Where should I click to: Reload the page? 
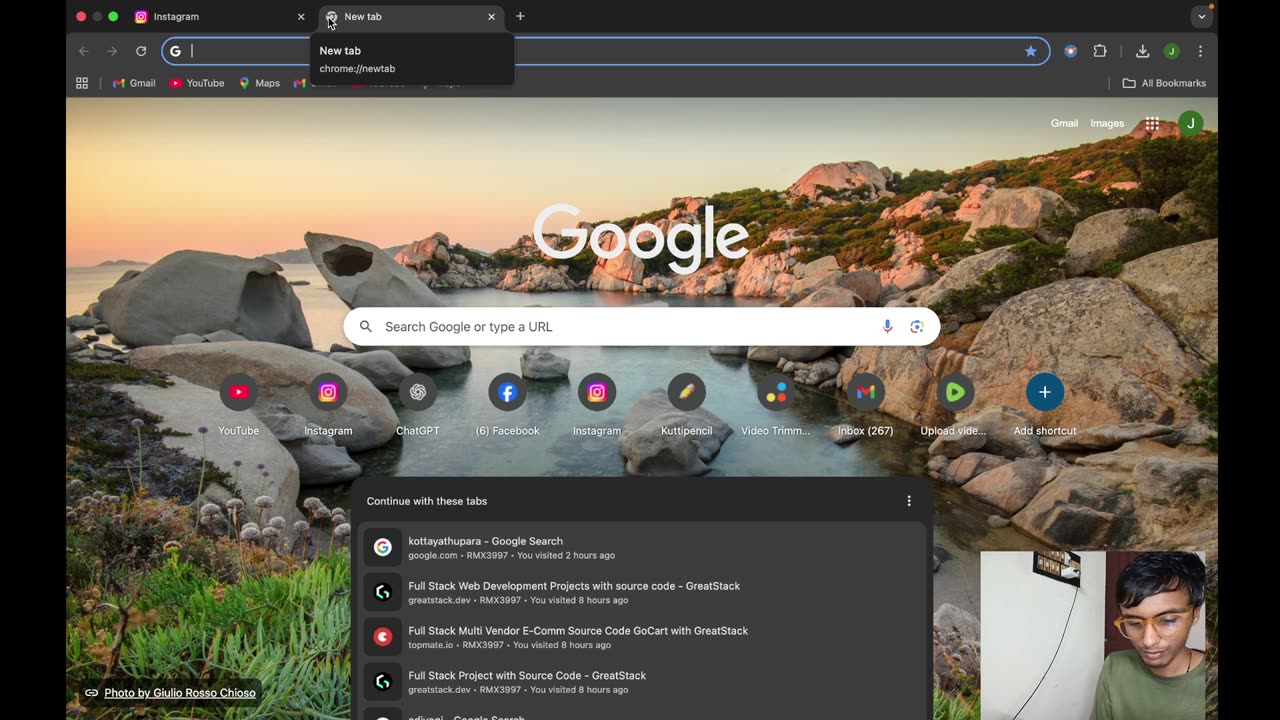coord(141,51)
